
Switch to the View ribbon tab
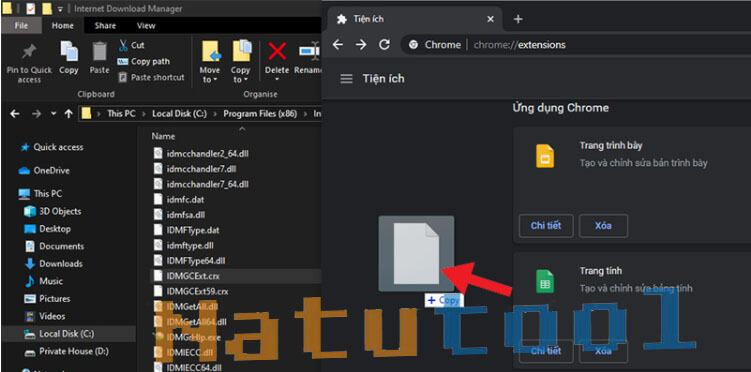[146, 26]
